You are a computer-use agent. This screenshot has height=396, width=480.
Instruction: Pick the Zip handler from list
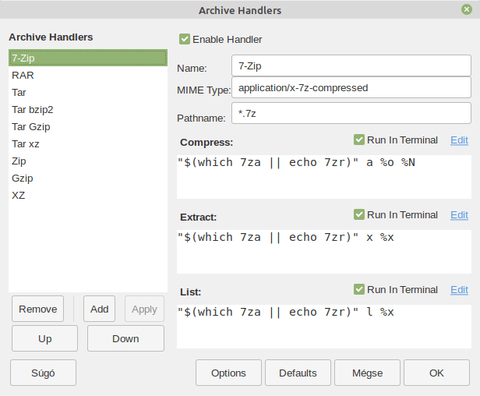[x=88, y=161]
